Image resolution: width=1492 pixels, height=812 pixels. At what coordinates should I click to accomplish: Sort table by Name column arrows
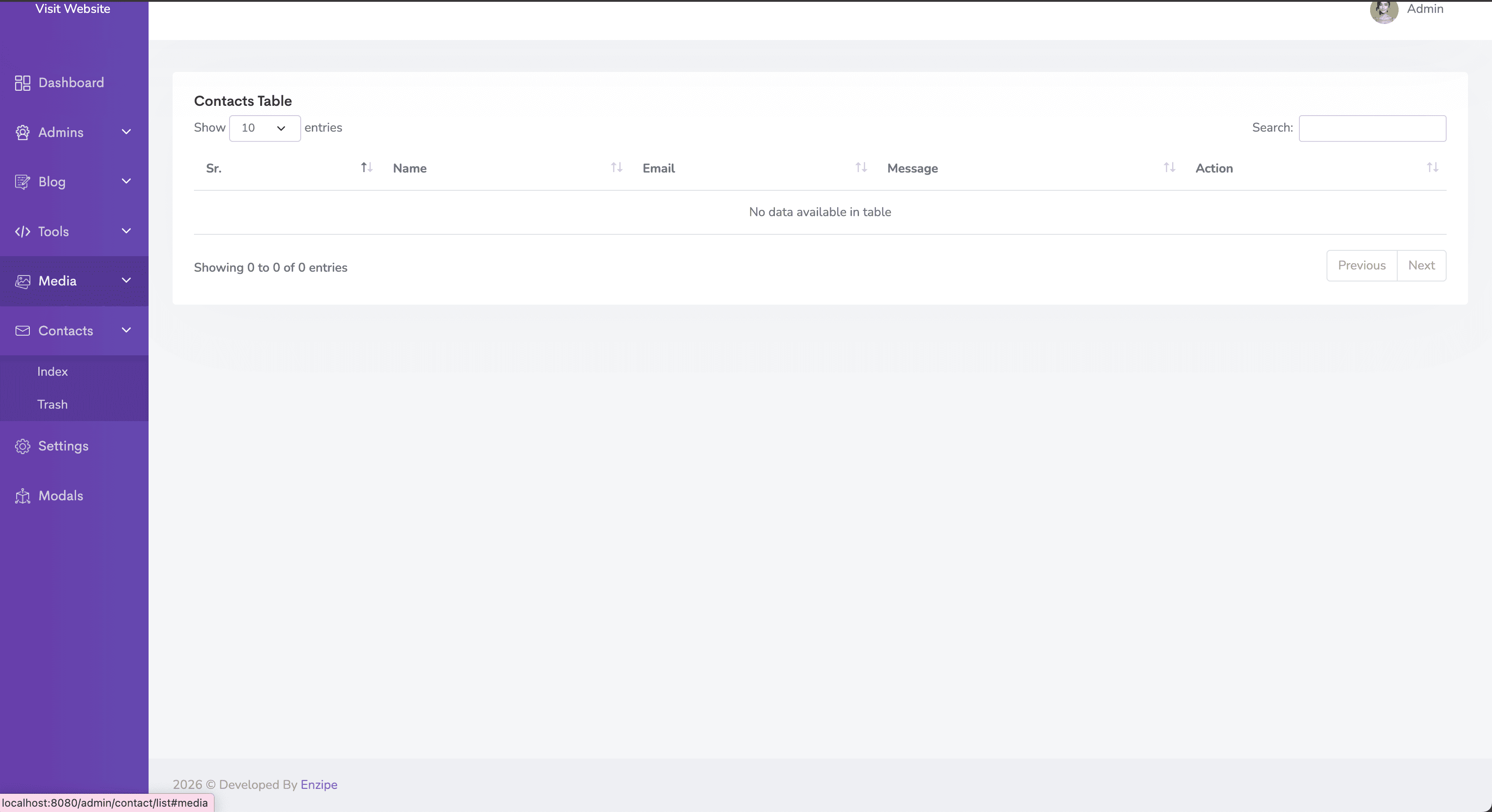pos(617,167)
